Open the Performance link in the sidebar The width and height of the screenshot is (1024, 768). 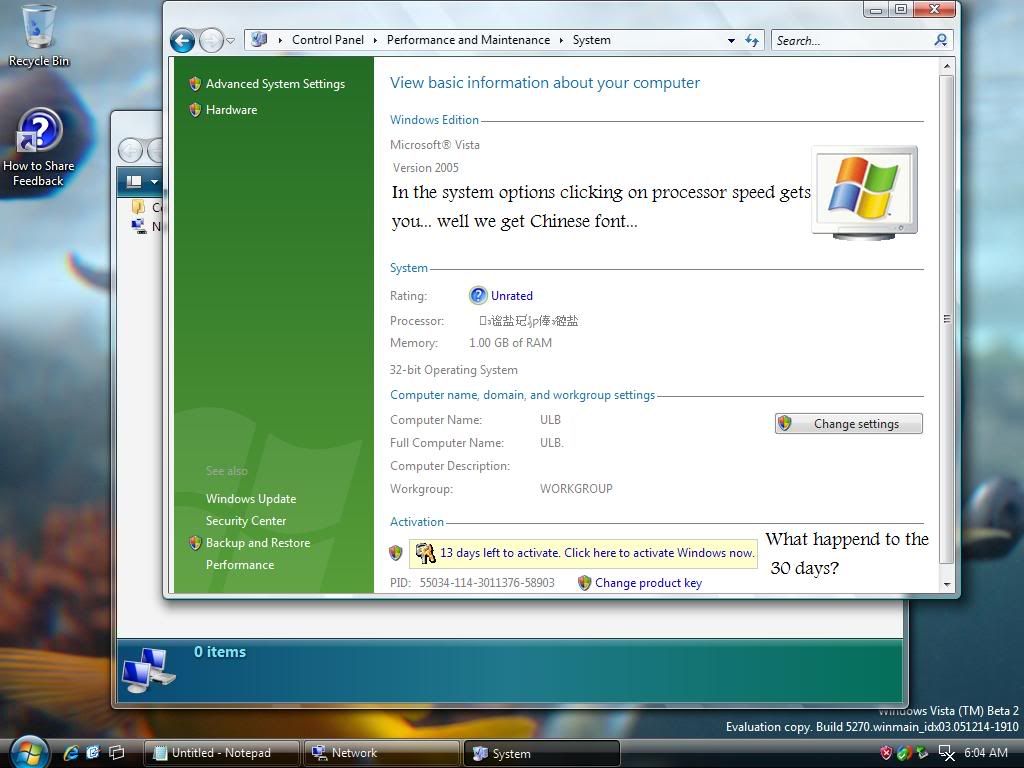[x=240, y=566]
